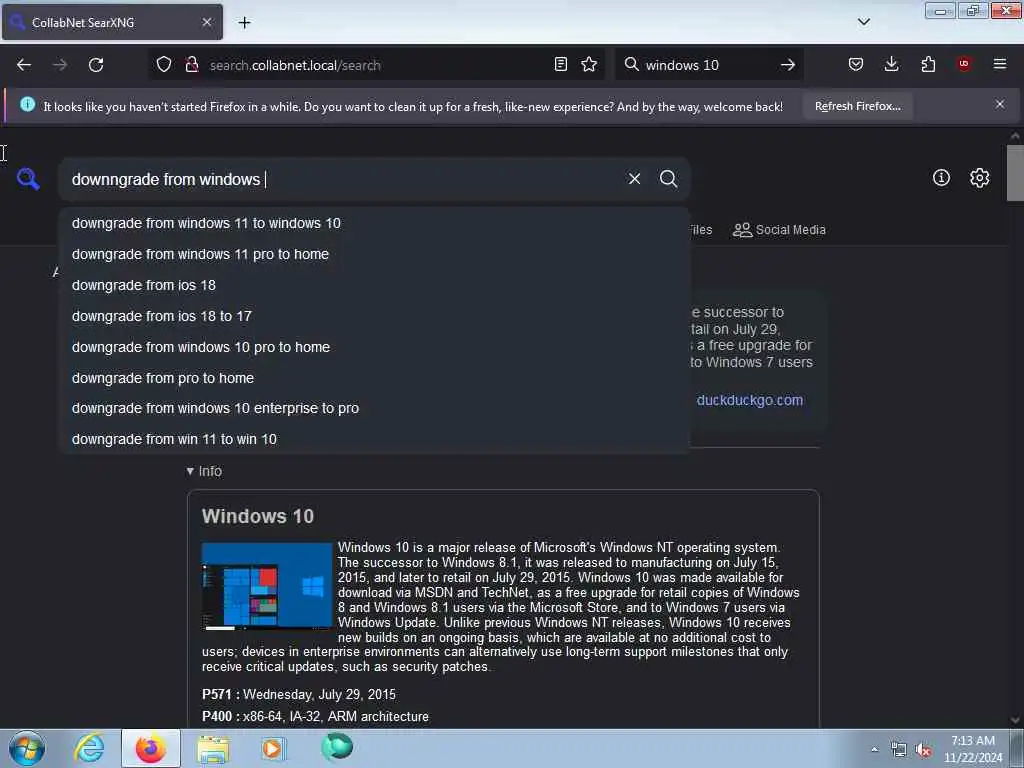
Task: Click the Windows 10 screenshot thumbnail
Action: (267, 586)
